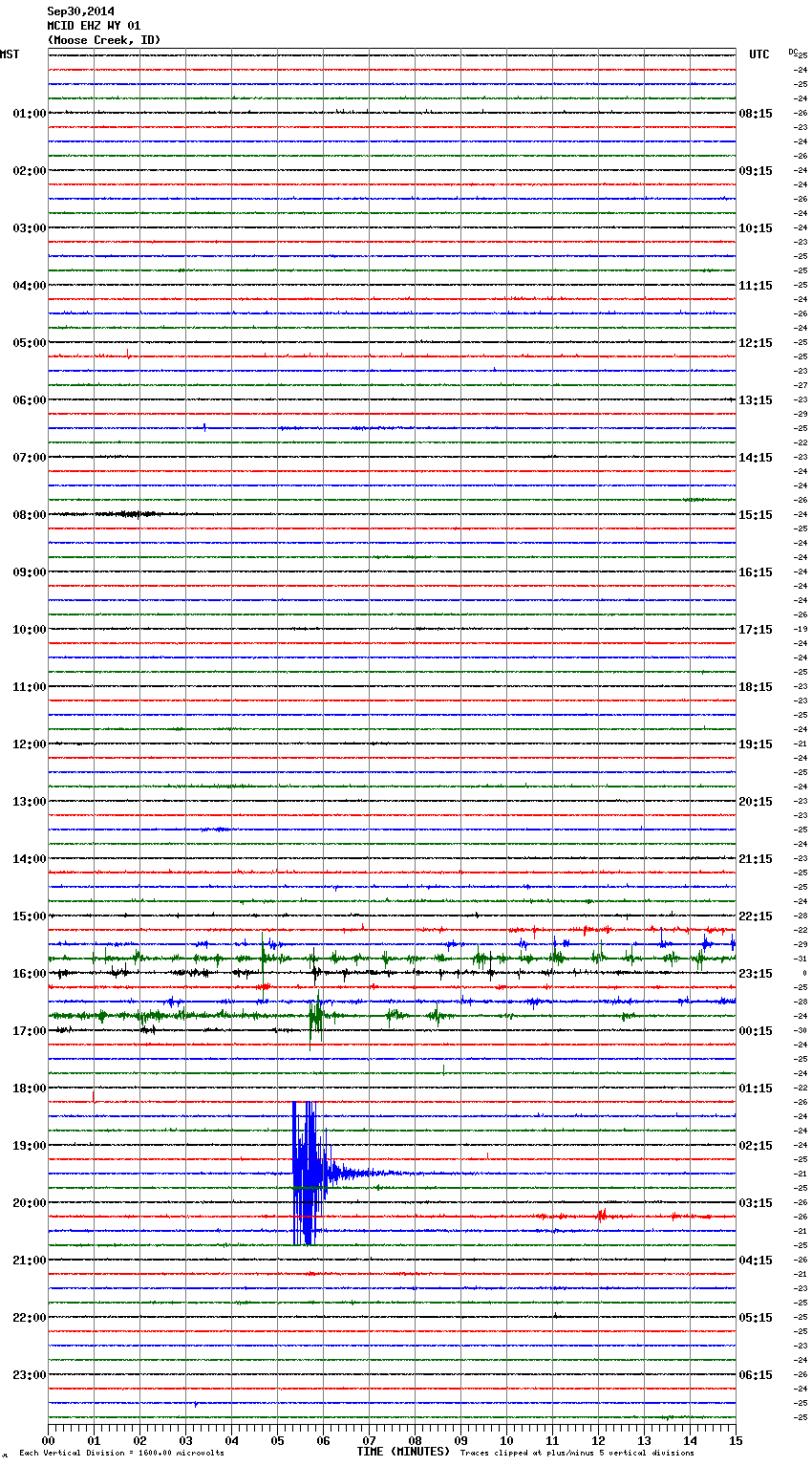Screen dimensions: 812x1466
Task: Click the 13:00 MST row label
Action: coord(30,802)
